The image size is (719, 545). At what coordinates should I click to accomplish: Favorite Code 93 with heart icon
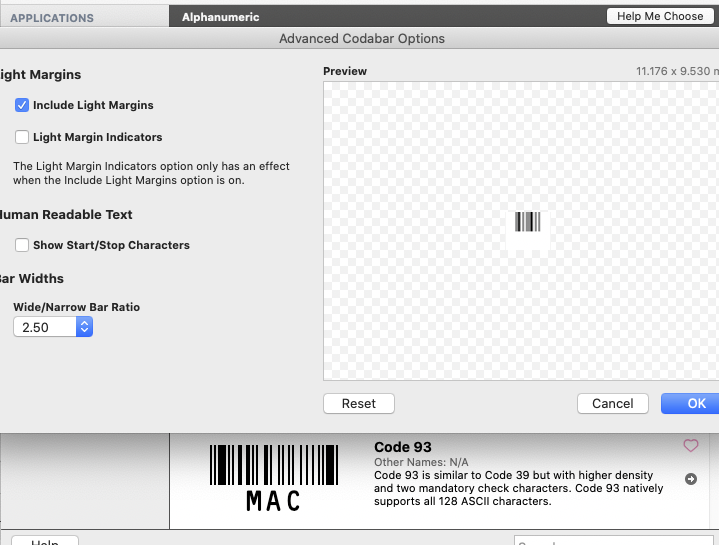pyautogui.click(x=691, y=446)
